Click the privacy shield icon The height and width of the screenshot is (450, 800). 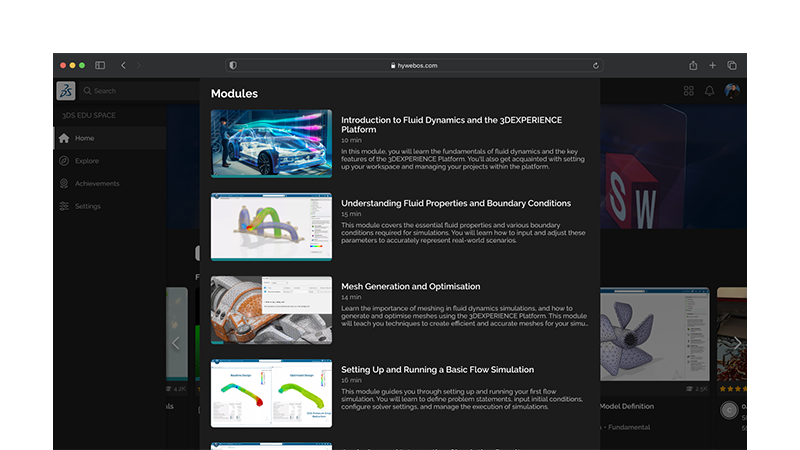(x=233, y=65)
